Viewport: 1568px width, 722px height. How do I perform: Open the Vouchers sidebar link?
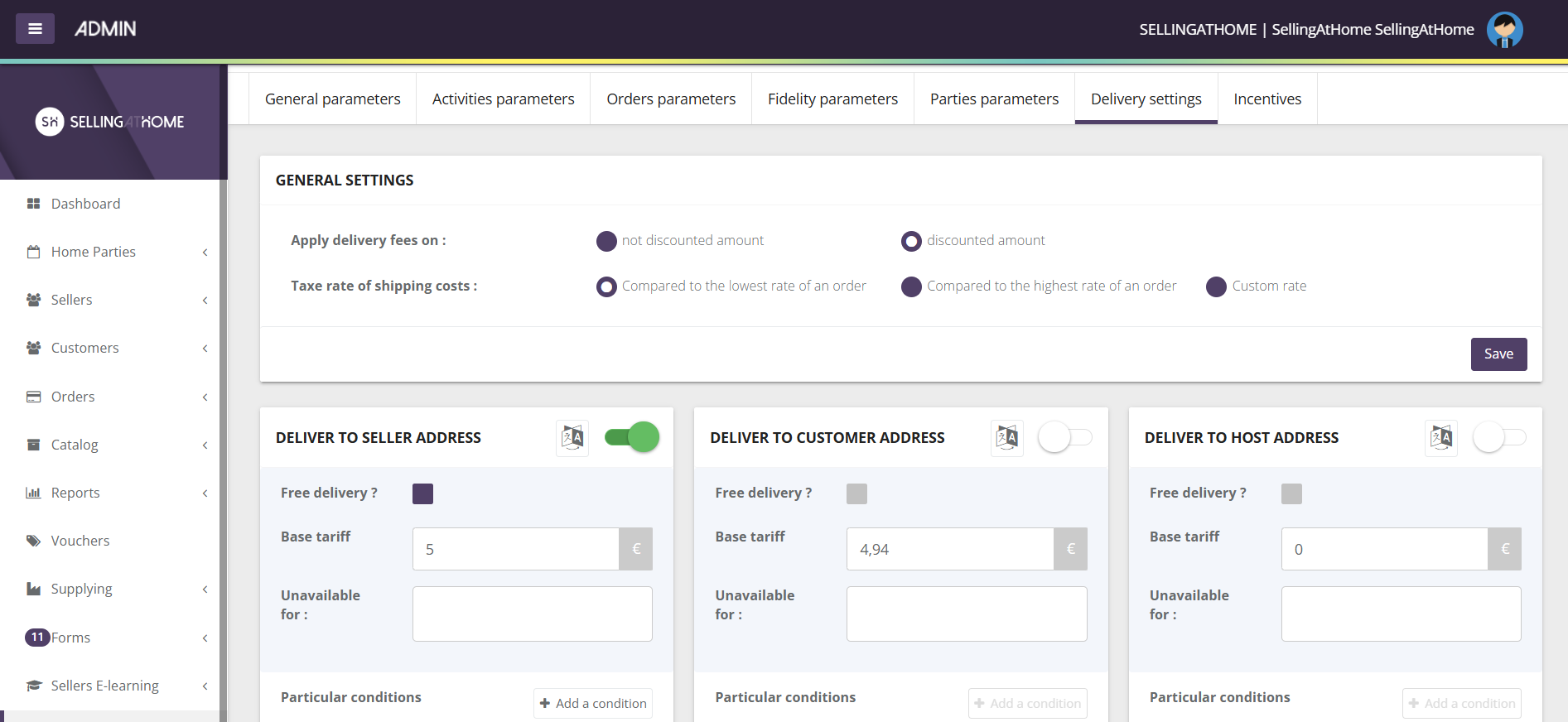[80, 541]
